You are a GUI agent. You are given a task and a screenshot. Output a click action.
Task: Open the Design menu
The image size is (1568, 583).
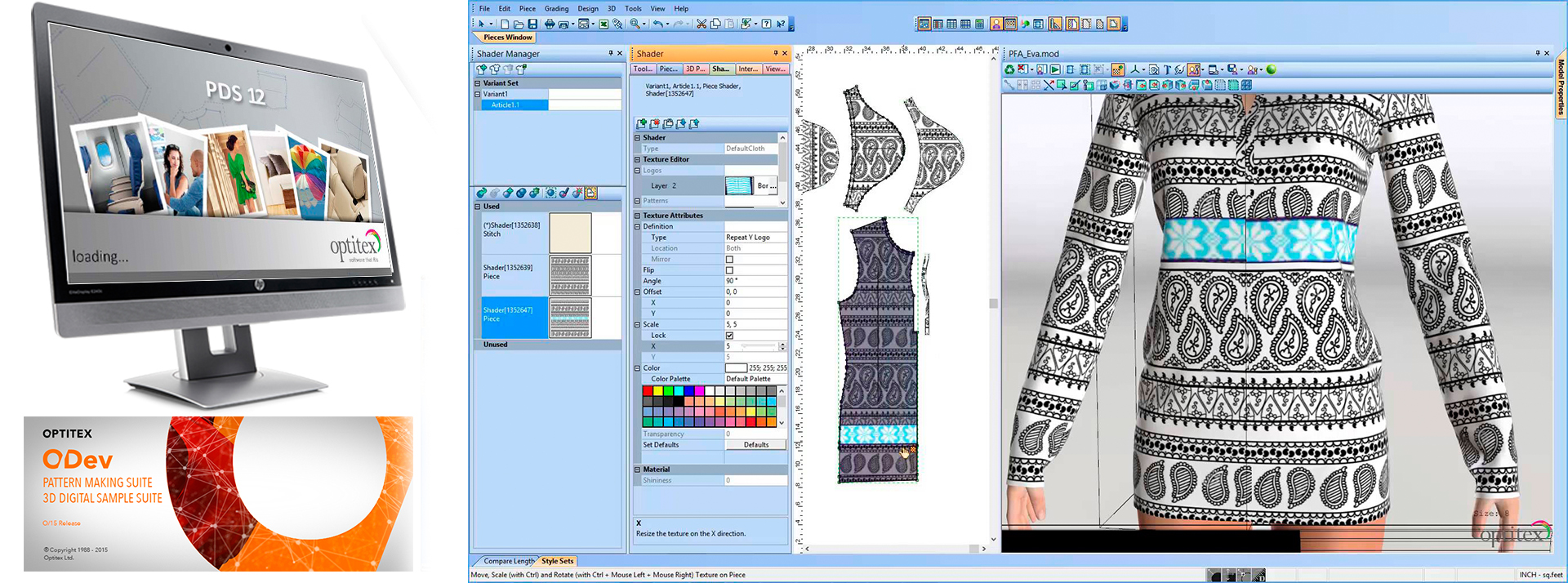click(588, 9)
